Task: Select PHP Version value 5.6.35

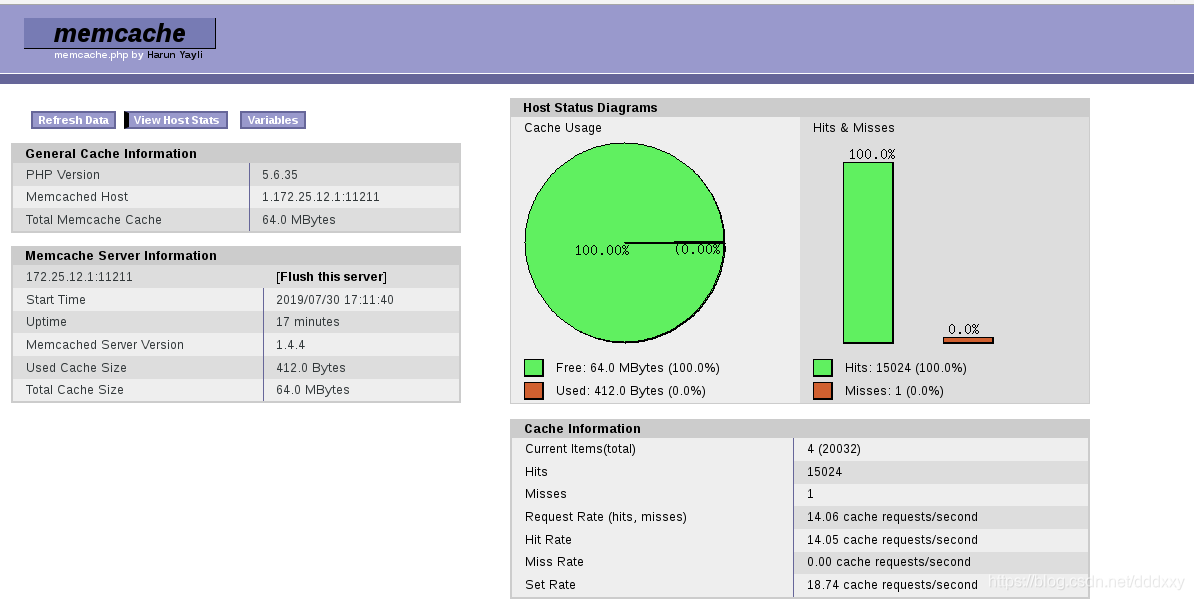Action: click(279, 174)
